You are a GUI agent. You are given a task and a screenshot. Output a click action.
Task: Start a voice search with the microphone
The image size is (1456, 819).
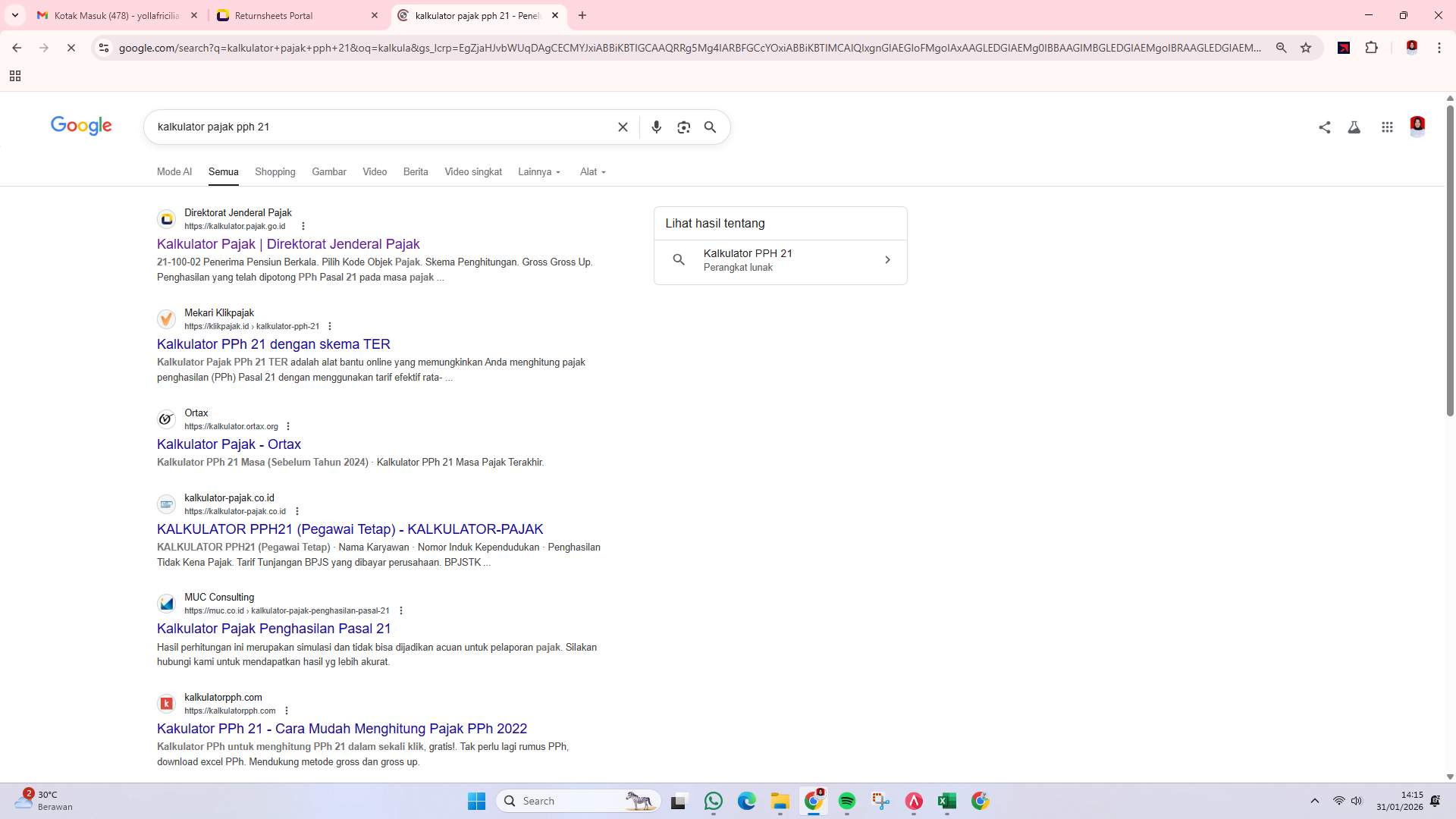click(657, 127)
